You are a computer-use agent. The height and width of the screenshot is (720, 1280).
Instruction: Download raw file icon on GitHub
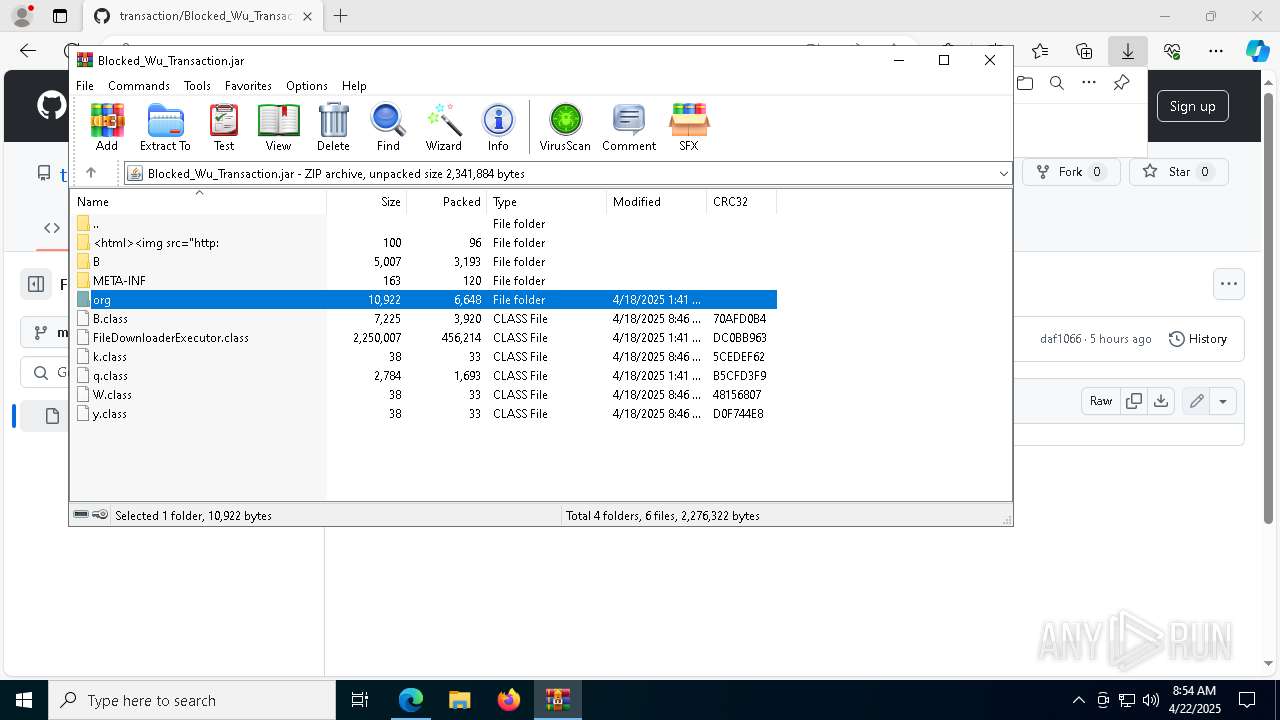1160,401
